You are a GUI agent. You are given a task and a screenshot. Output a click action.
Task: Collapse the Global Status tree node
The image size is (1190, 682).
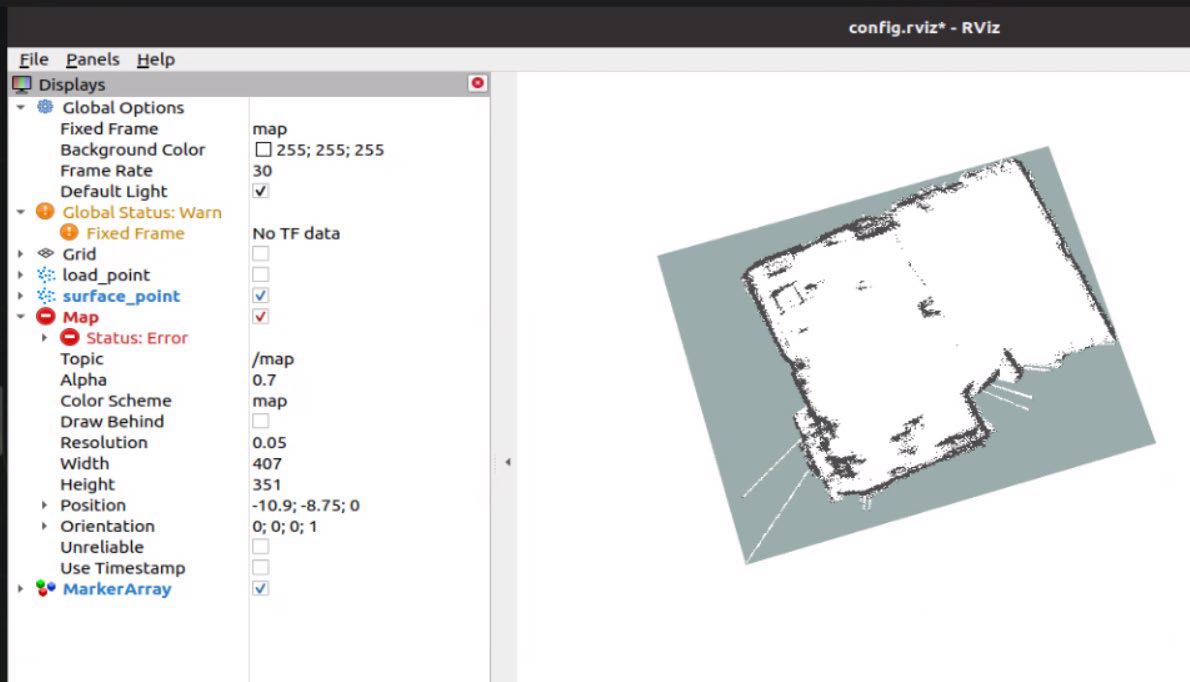coord(20,212)
